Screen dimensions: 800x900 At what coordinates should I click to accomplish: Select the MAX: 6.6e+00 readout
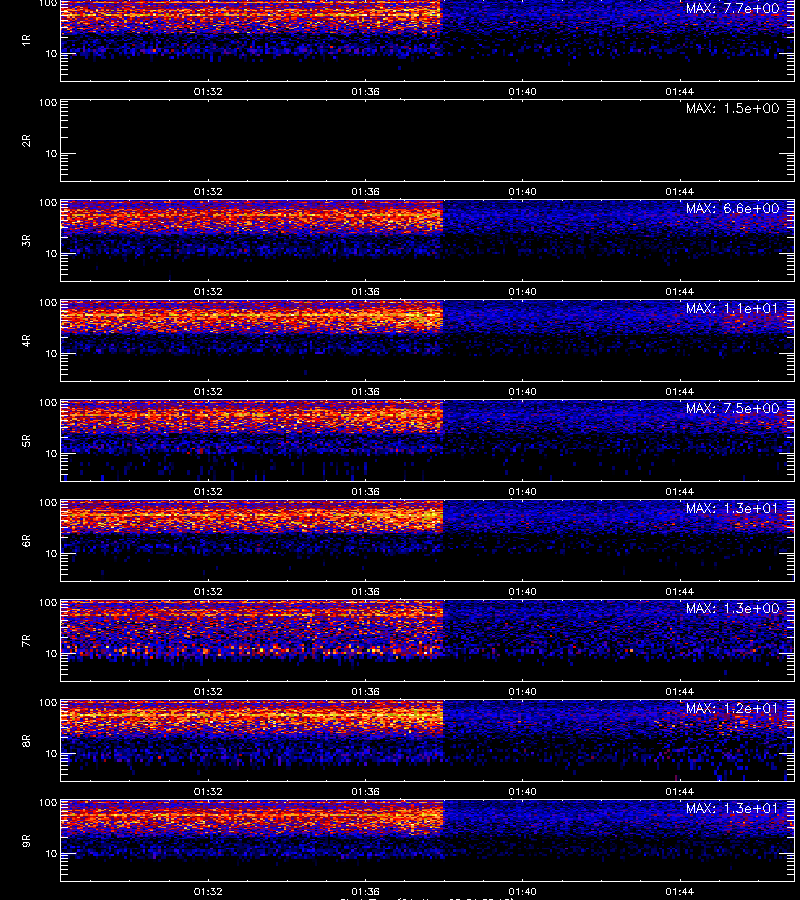pyautogui.click(x=732, y=208)
